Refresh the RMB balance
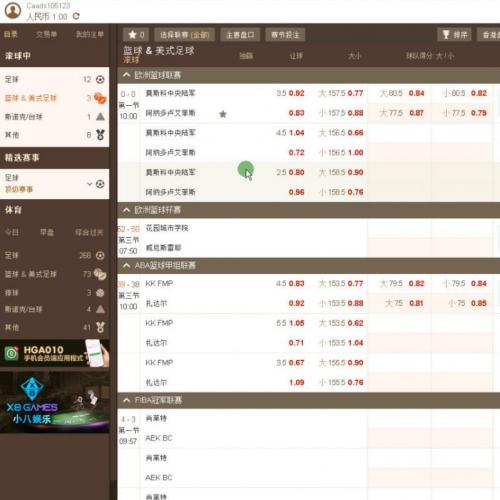Viewport: 500px width, 500px height. pos(76,16)
